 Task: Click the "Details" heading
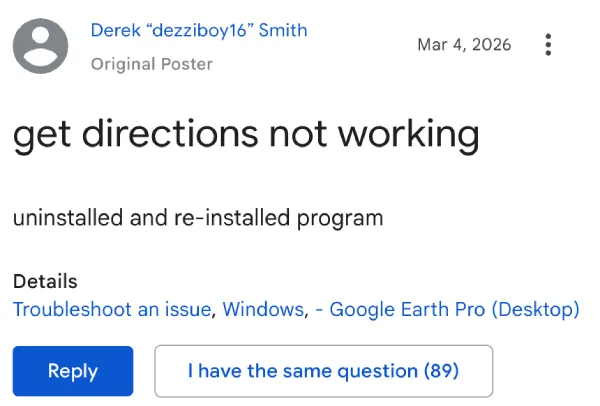[45, 282]
